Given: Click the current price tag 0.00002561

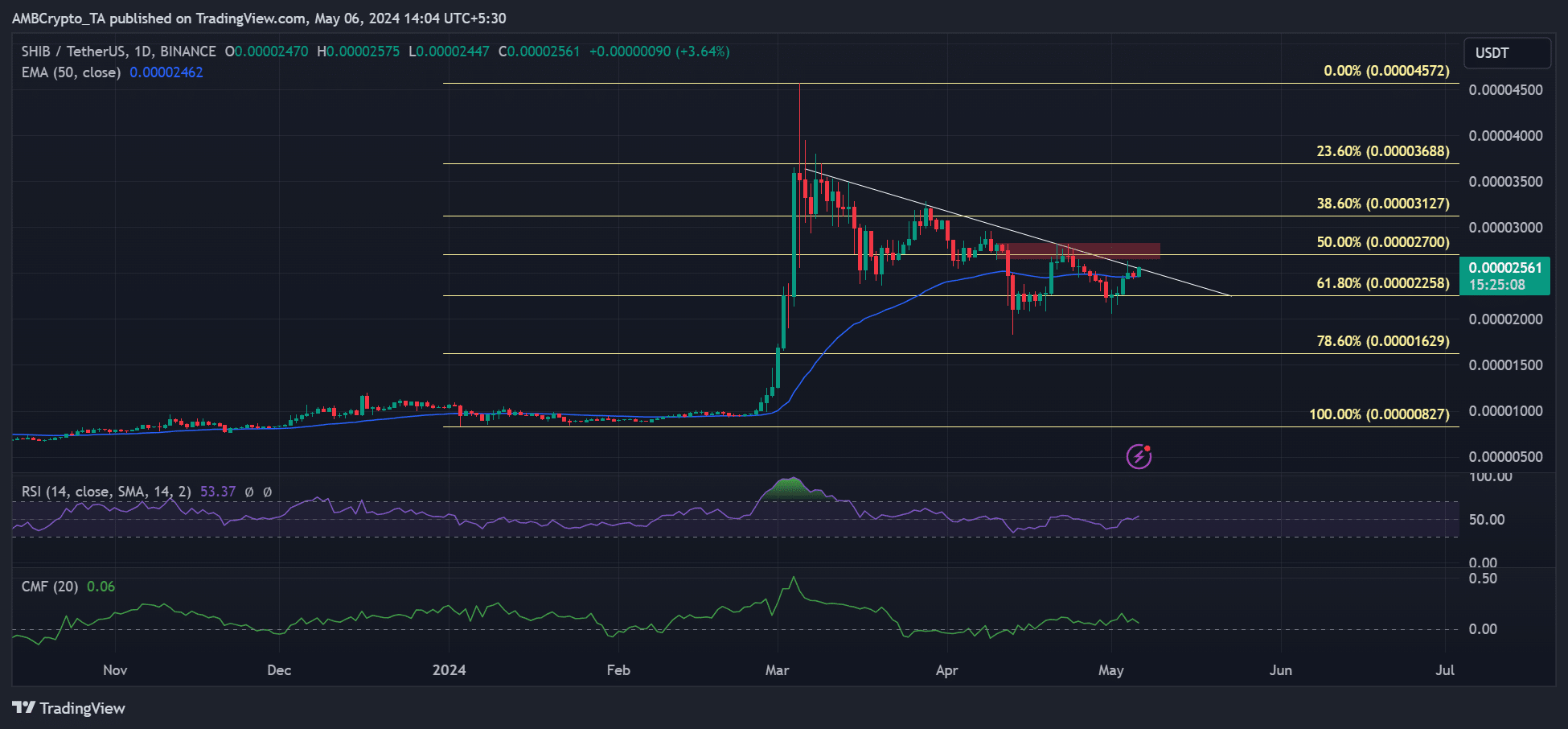Looking at the screenshot, I should pyautogui.click(x=1504, y=276).
